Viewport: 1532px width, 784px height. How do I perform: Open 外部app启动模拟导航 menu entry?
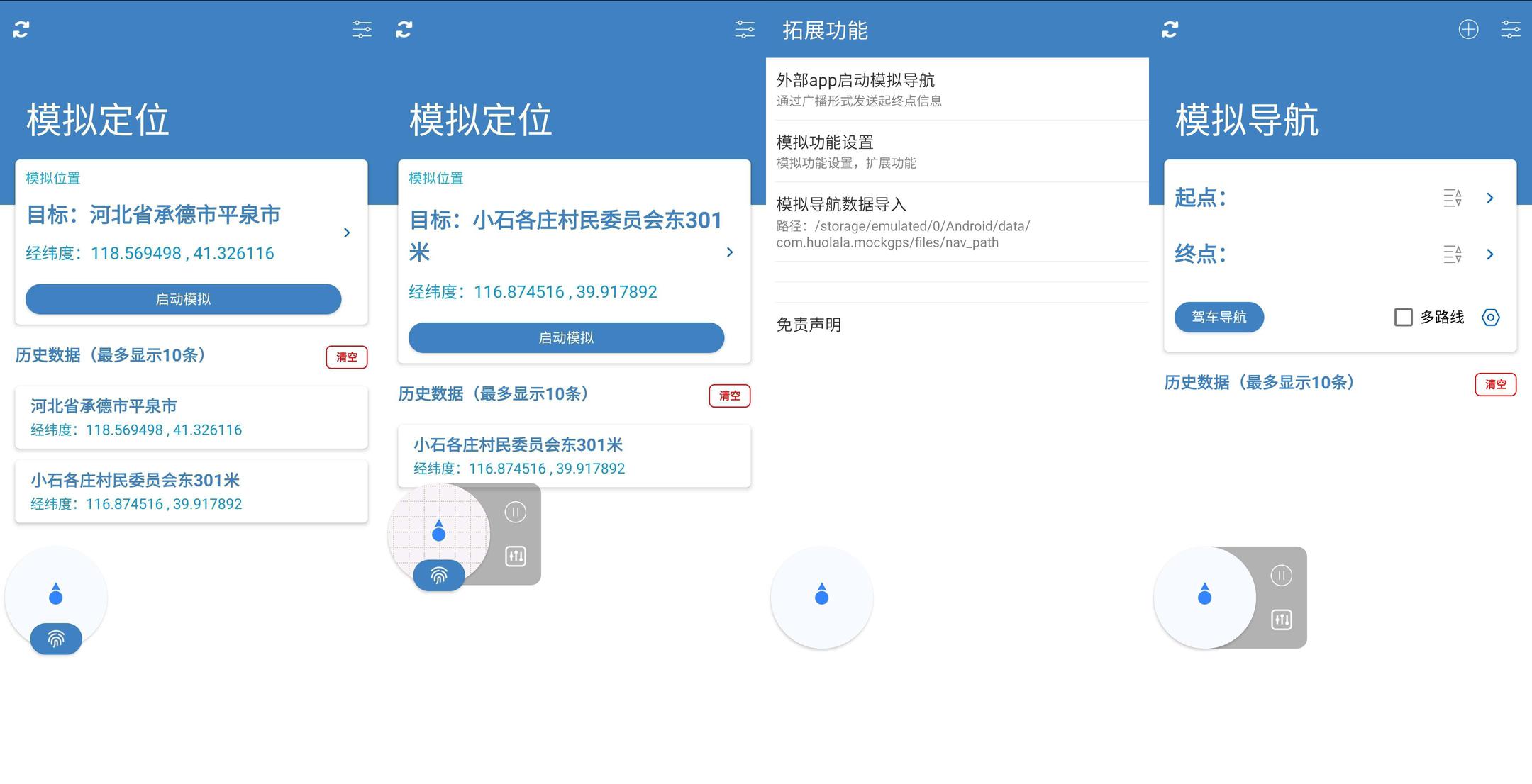[957, 89]
